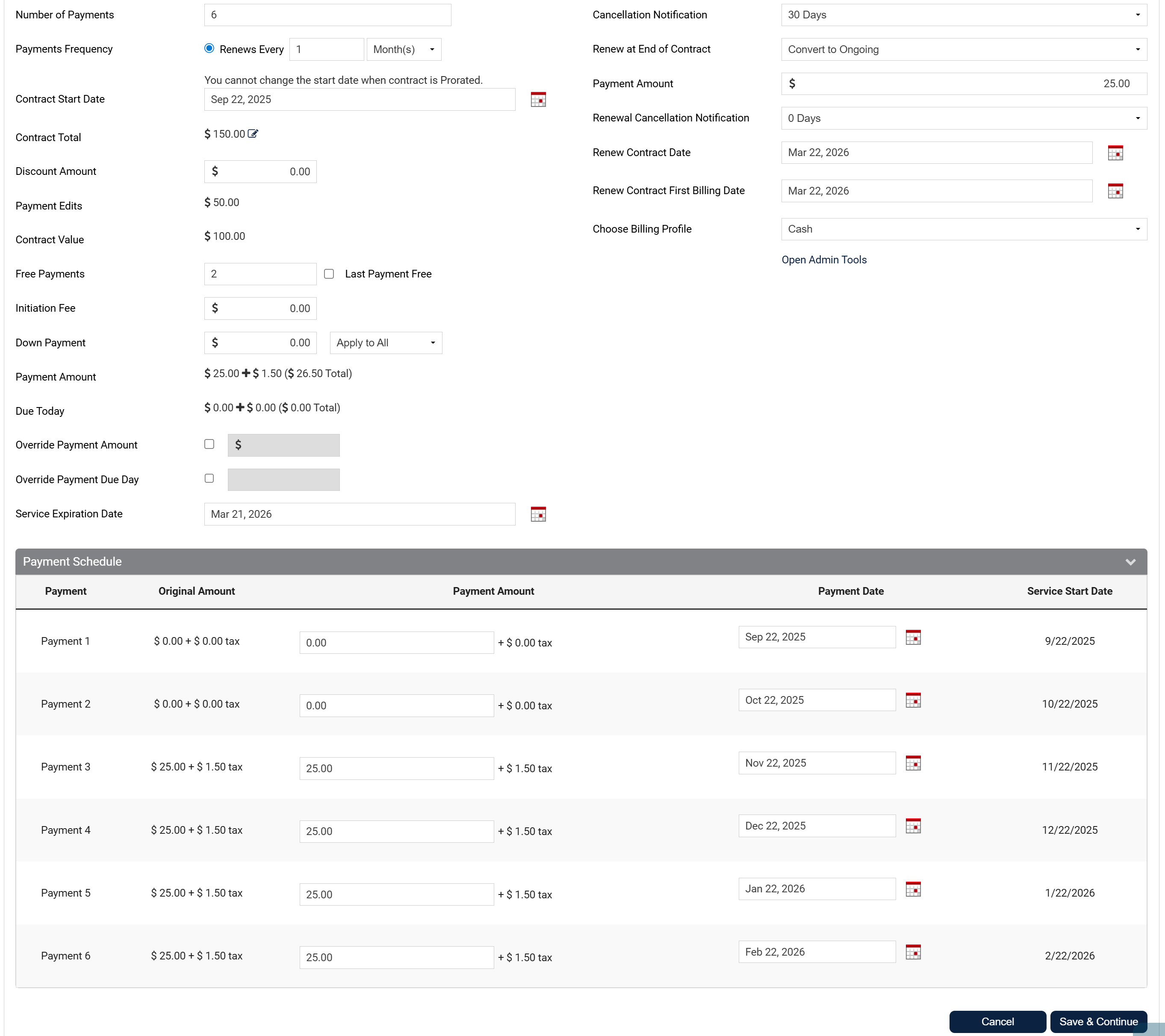Open the Choose Billing Profile dropdown
Viewport: 1165px width, 1036px height.
tap(963, 229)
